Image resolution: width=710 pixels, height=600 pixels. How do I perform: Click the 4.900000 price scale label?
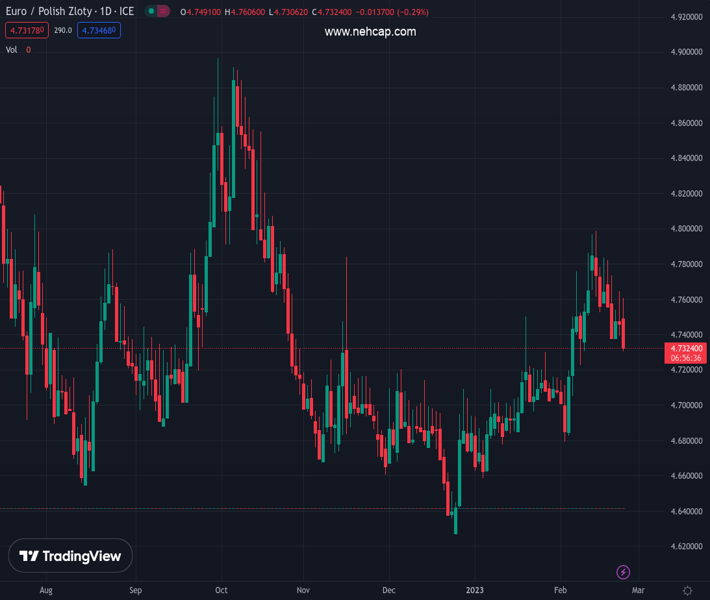coord(685,52)
